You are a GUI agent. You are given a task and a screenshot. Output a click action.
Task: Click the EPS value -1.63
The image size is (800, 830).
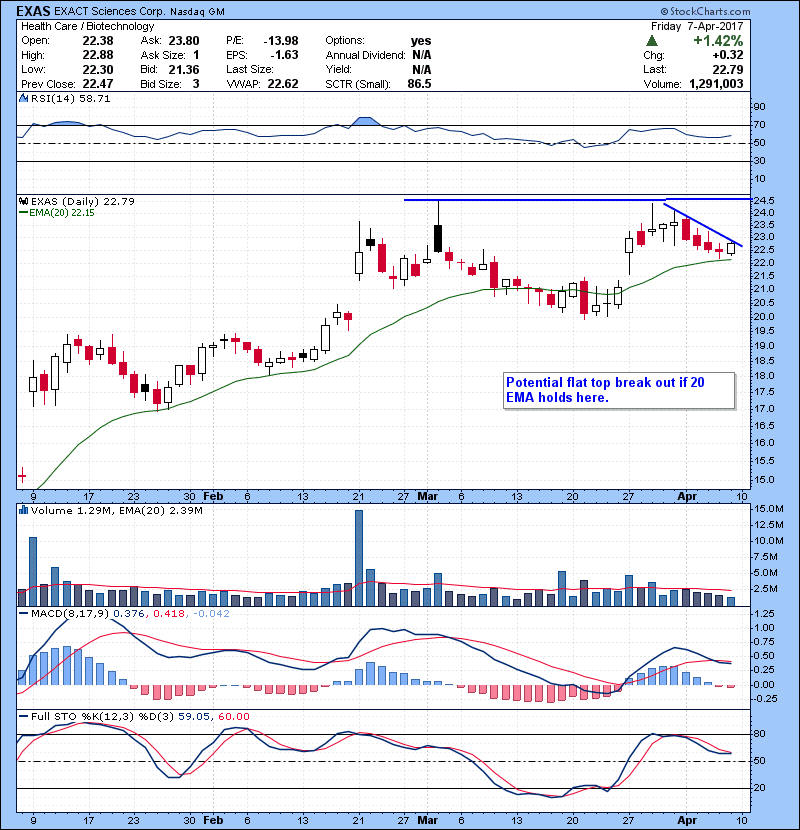[284, 55]
